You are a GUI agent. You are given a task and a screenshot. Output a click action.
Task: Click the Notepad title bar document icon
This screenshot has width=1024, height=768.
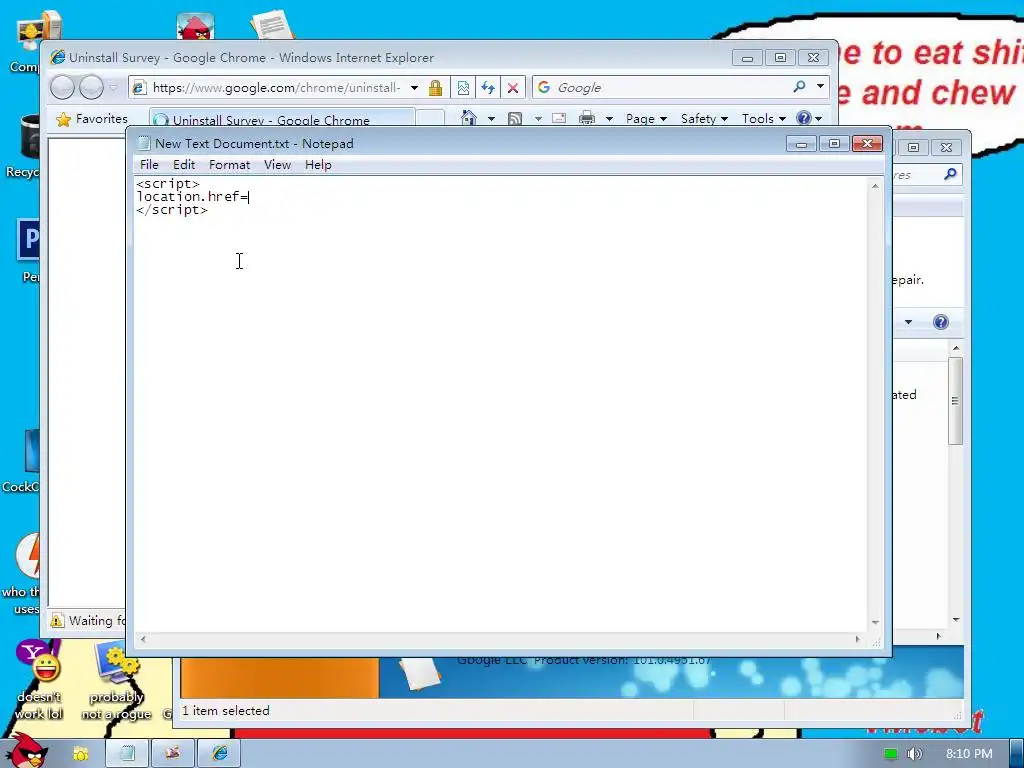[x=144, y=144]
